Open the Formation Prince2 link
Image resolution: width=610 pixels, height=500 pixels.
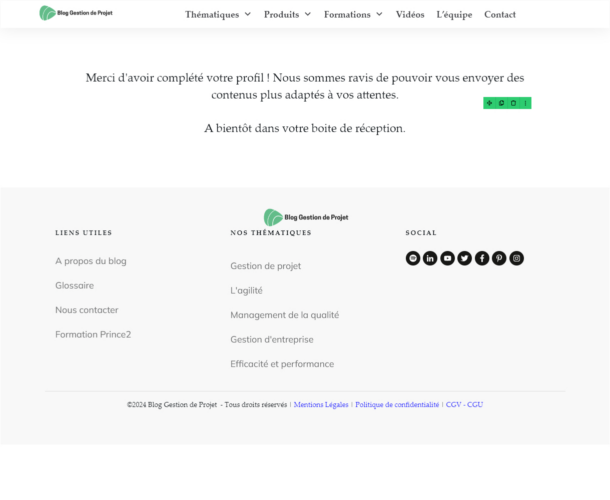(93, 335)
